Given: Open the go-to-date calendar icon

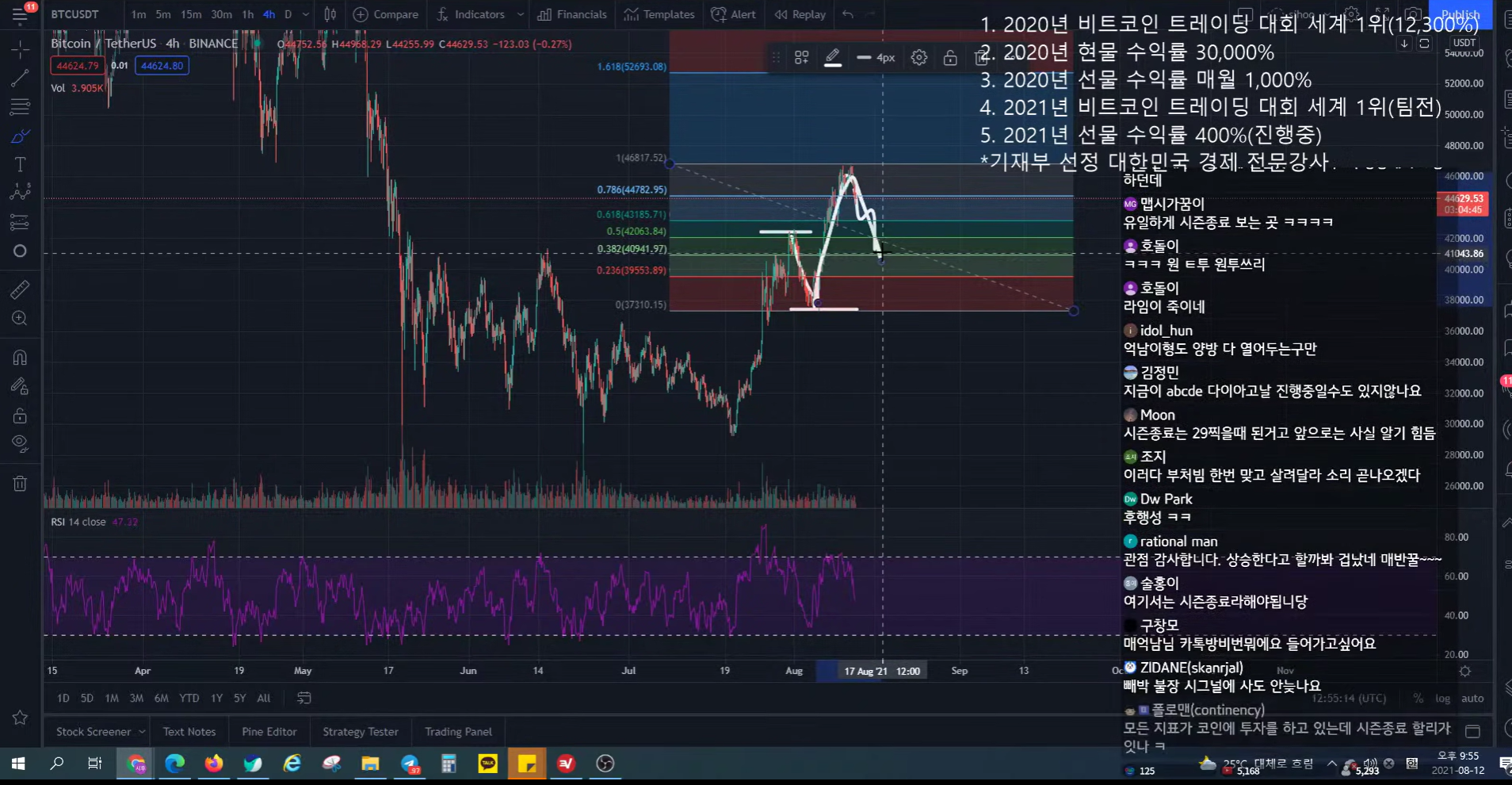Looking at the screenshot, I should (x=304, y=698).
